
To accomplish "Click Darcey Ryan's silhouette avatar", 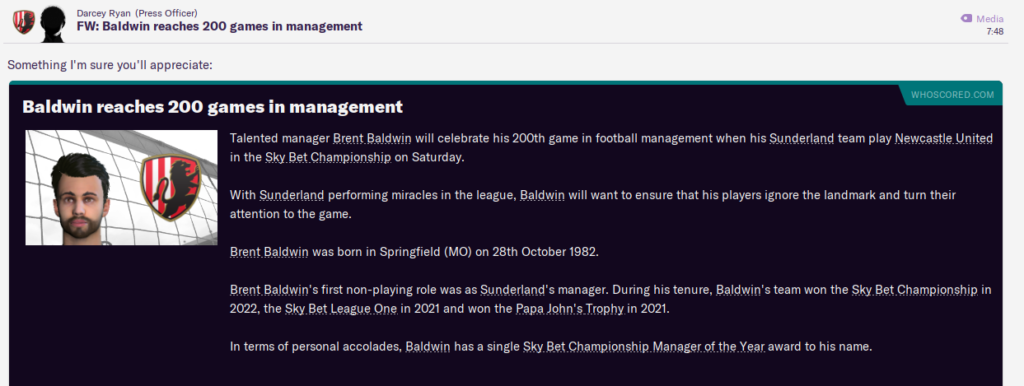I will point(53,24).
